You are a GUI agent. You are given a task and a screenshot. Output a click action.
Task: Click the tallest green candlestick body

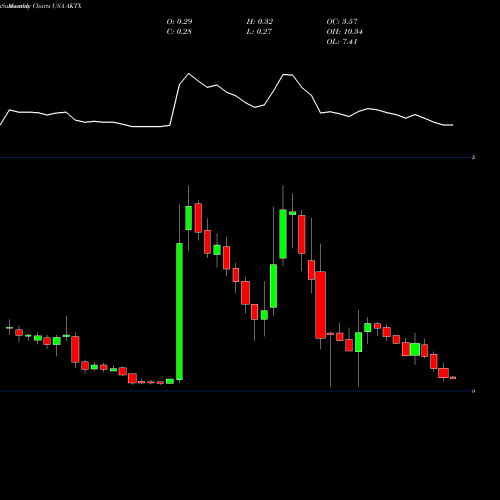coord(179,312)
